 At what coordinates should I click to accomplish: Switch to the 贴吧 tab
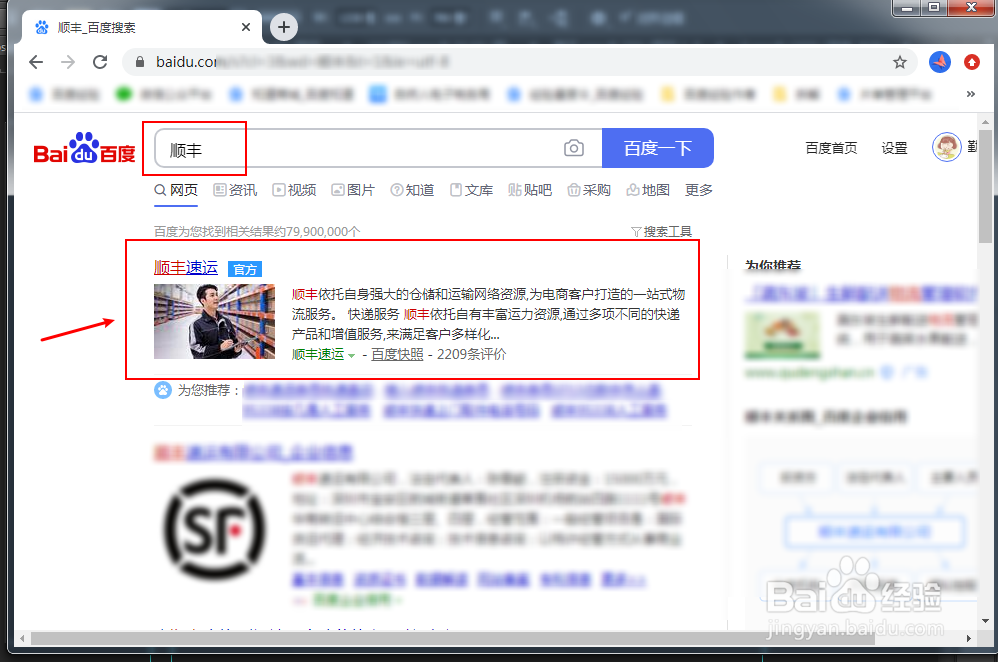point(530,190)
